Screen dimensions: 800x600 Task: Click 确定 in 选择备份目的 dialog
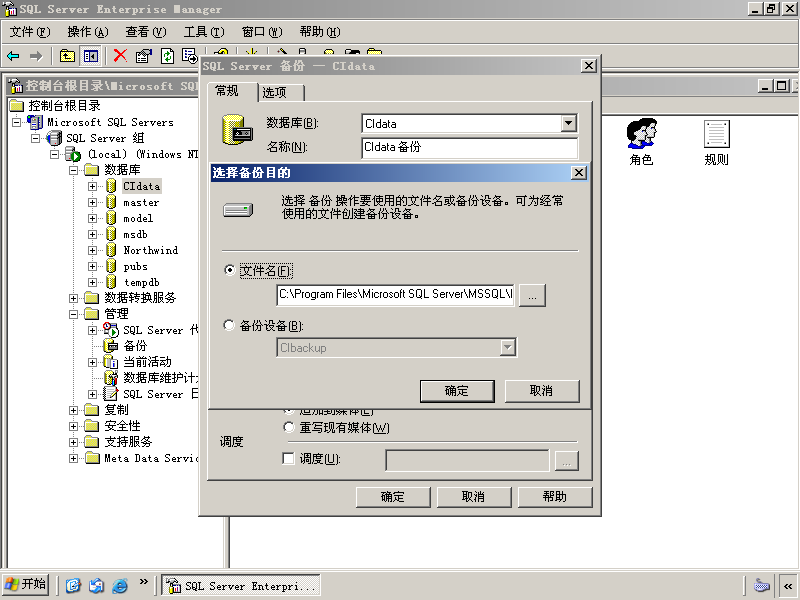tap(457, 391)
